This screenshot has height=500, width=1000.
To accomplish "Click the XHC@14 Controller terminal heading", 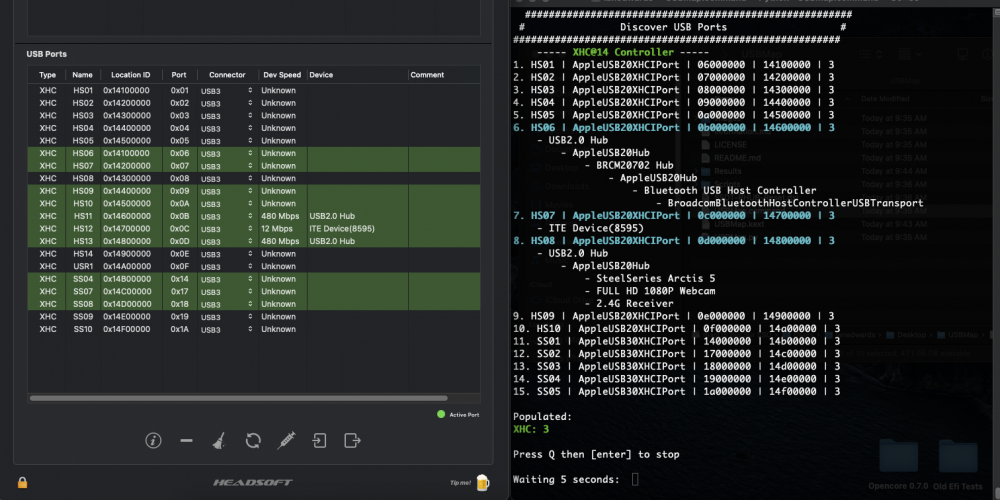I will [x=623, y=52].
